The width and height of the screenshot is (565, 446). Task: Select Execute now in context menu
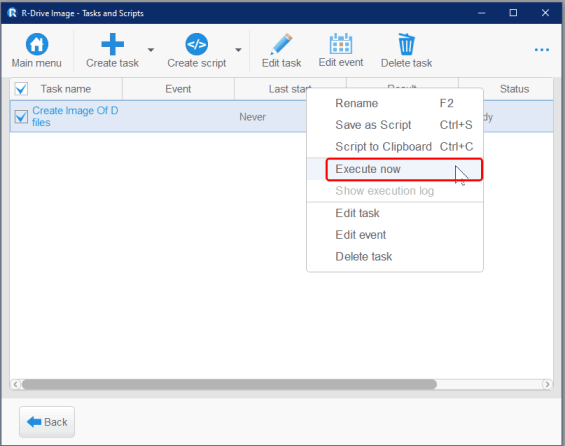[x=395, y=169]
